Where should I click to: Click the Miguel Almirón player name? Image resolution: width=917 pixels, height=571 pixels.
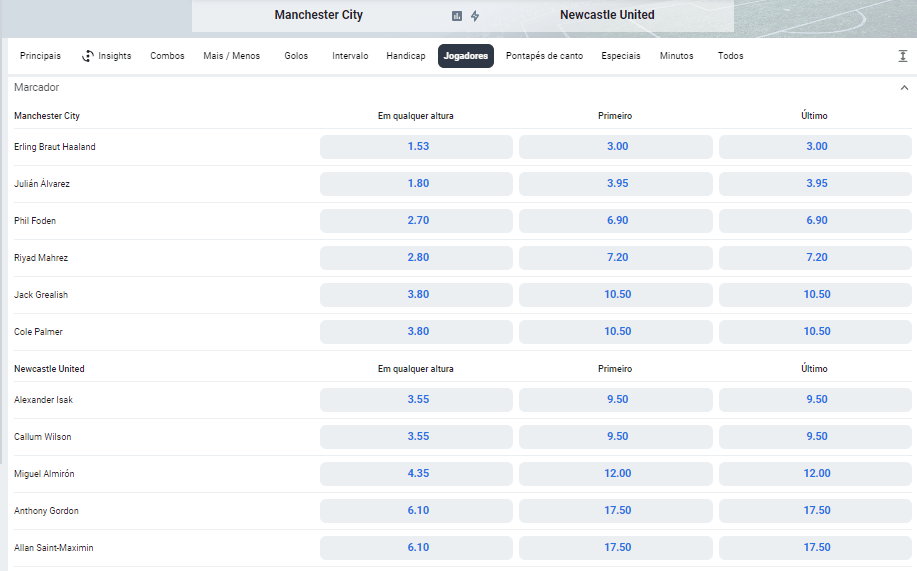(x=44, y=474)
